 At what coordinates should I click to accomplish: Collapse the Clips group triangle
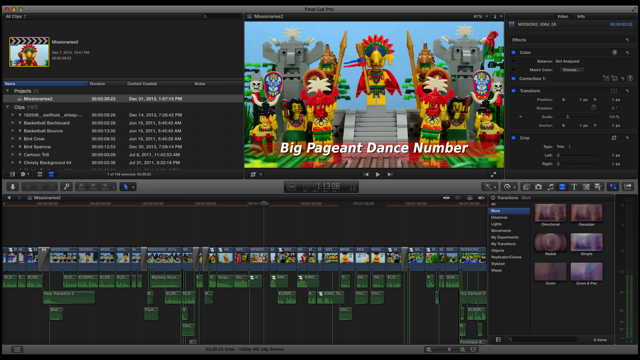7,107
